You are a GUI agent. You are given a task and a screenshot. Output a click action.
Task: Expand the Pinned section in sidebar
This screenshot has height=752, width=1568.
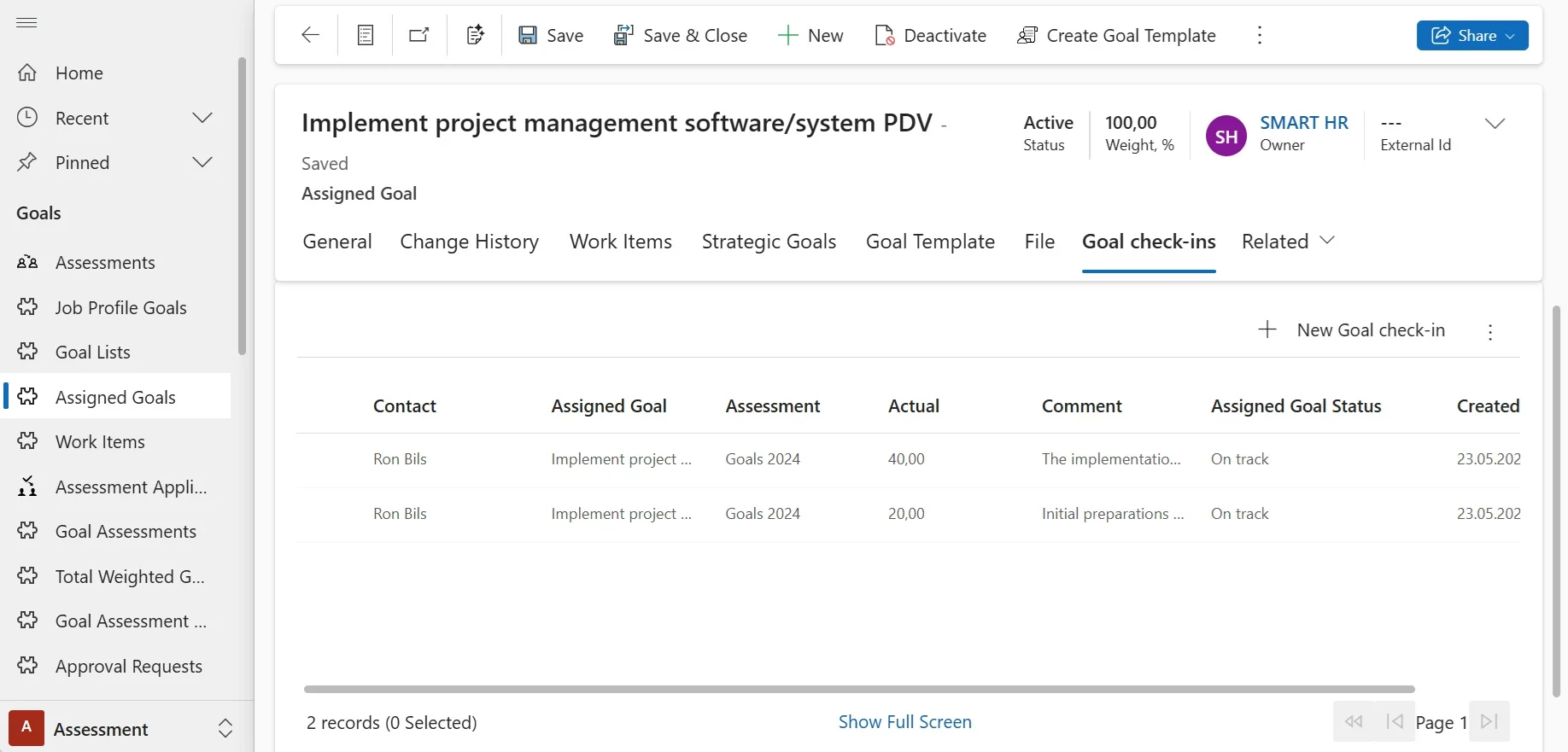pos(202,162)
